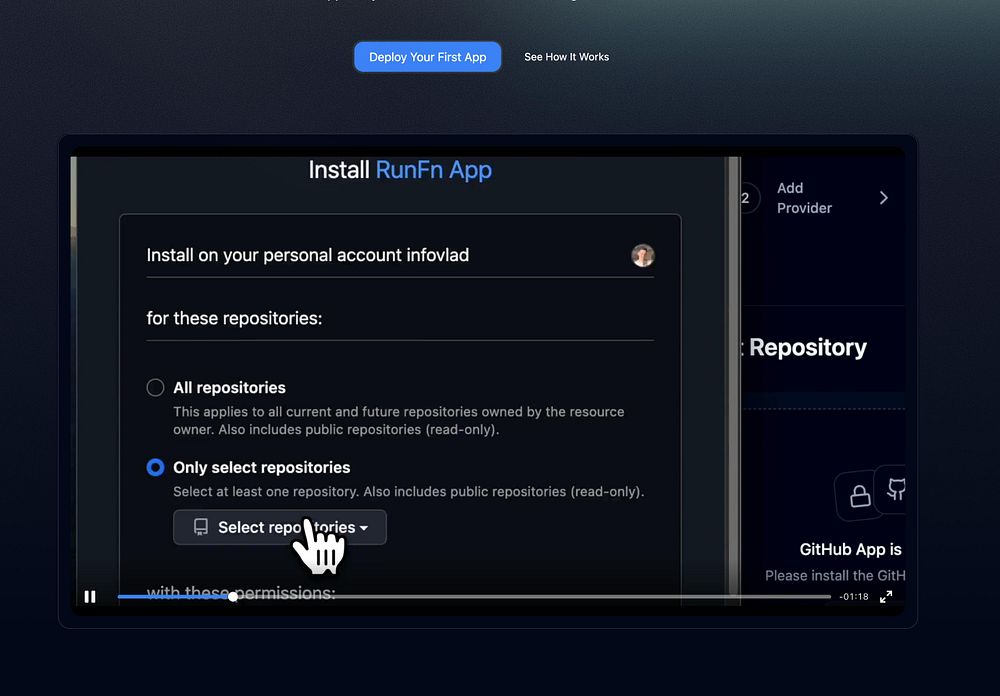
Task: Click the 'with these permissions:' text
Action: [240, 593]
